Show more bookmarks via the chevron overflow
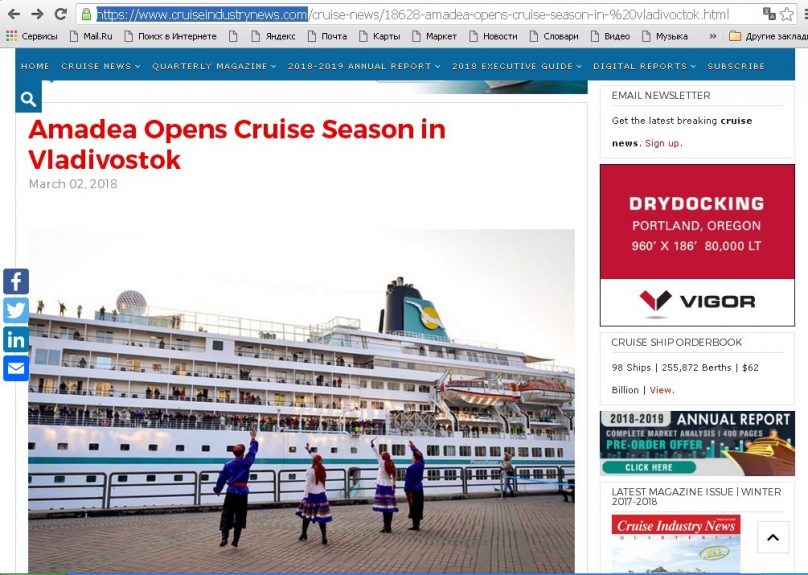Screen dimensions: 808x575 [x=713, y=36]
